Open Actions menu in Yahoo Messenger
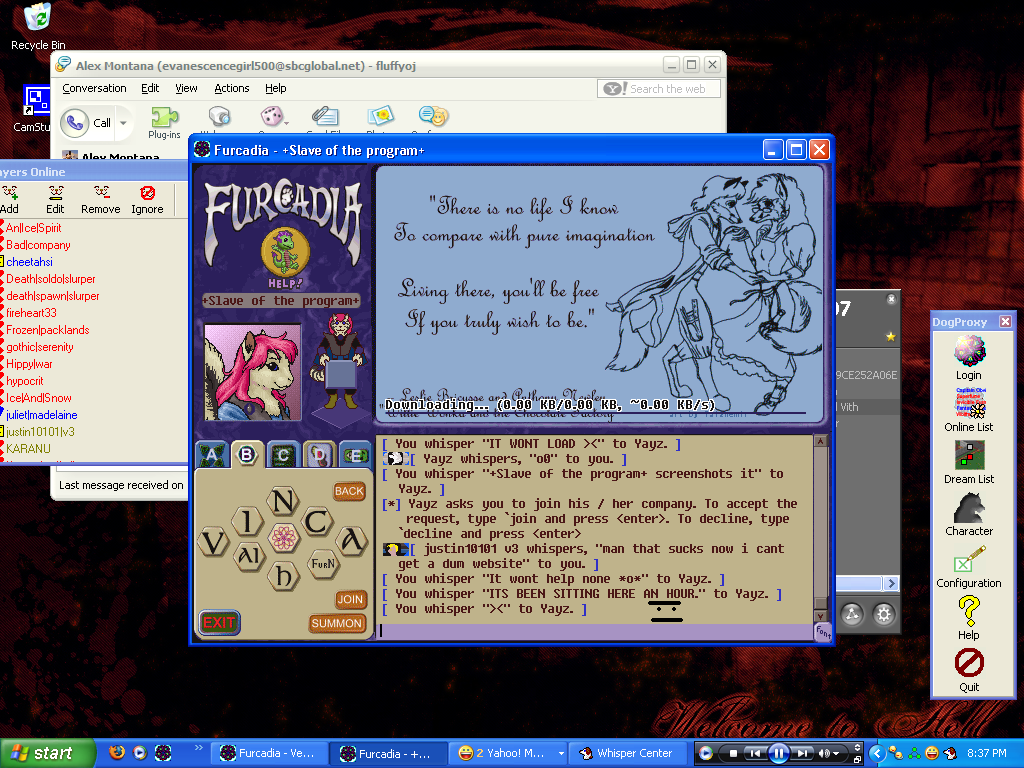The height and width of the screenshot is (768, 1024). point(232,88)
